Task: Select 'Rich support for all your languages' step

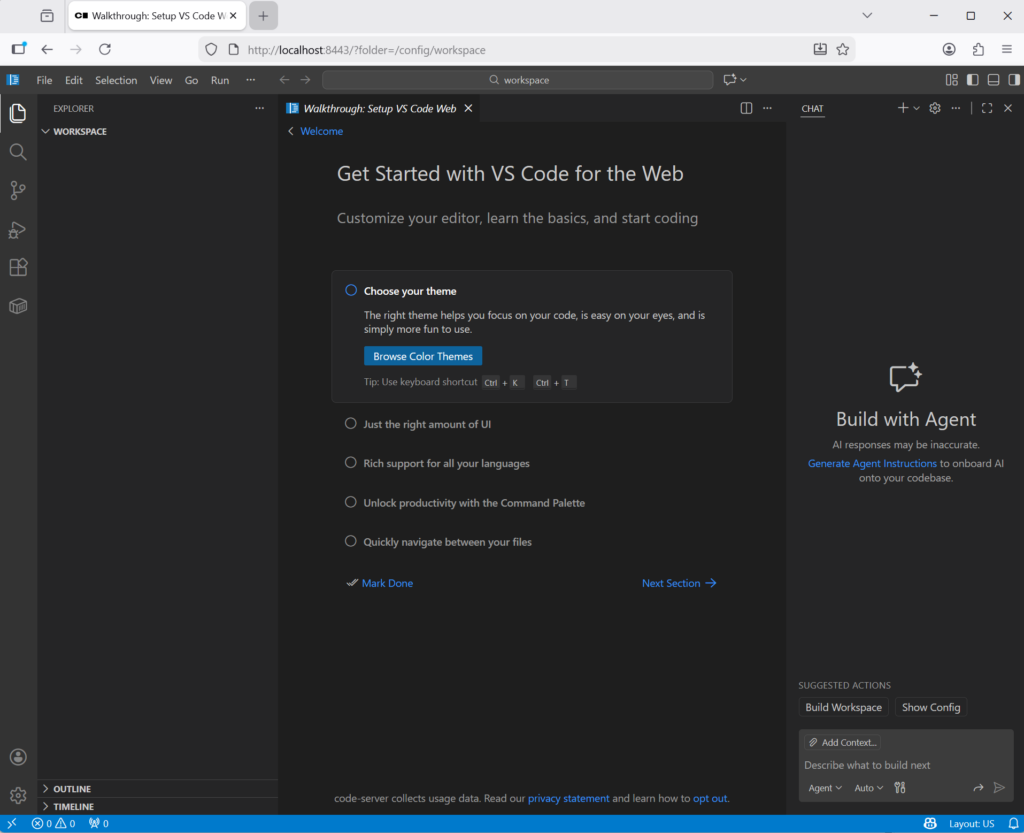Action: pos(446,463)
